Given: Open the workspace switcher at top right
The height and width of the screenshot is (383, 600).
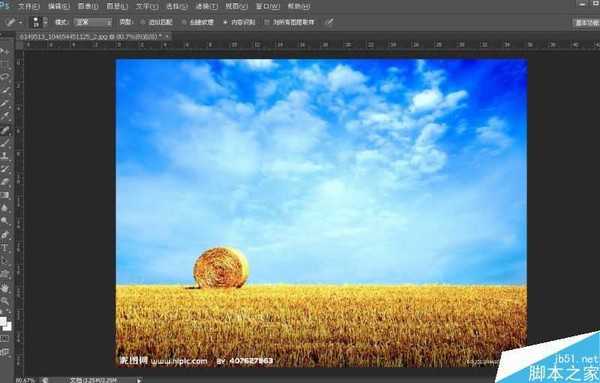Looking at the screenshot, I should click(x=586, y=23).
